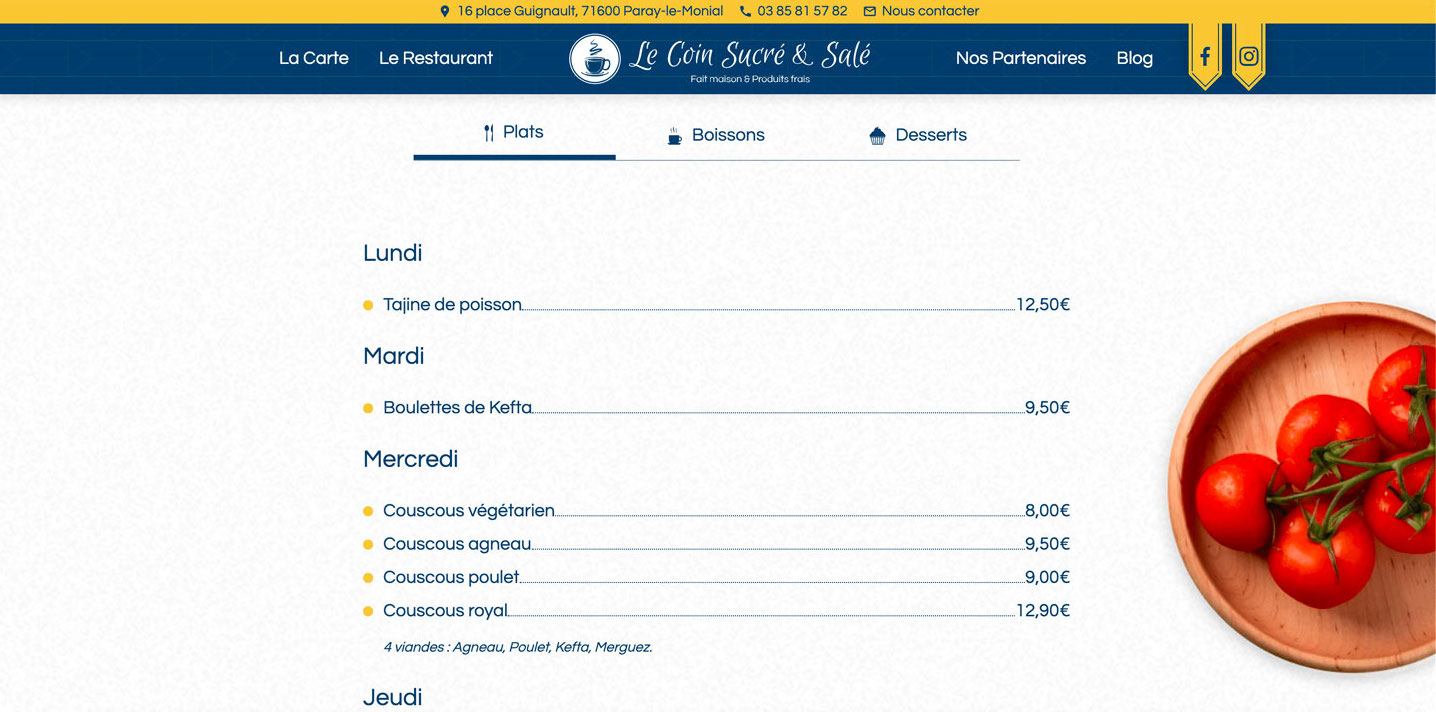The image size is (1436, 712).
Task: Click the envelope contact icon
Action: 869,12
